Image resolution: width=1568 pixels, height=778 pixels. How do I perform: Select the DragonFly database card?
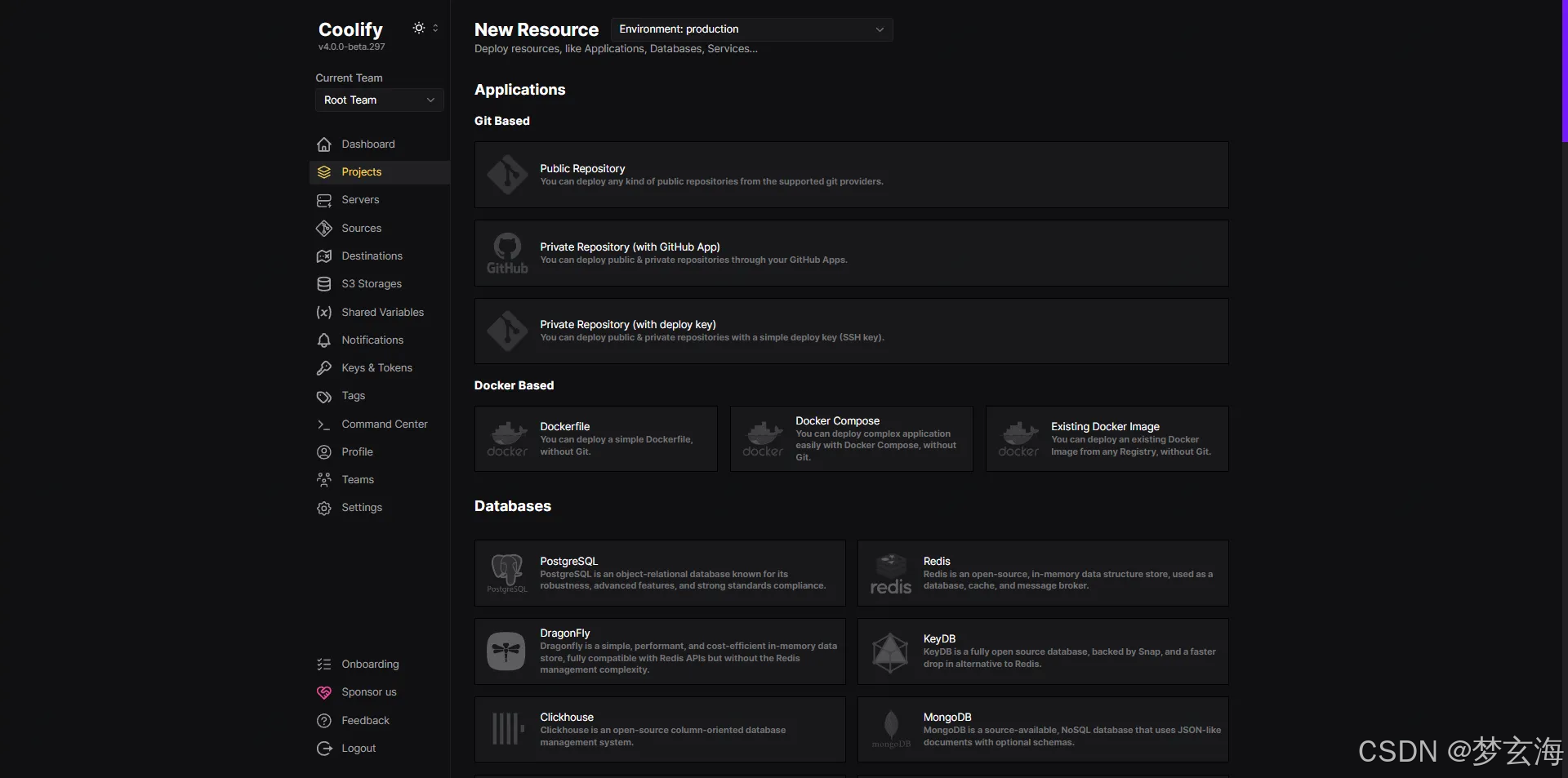pyautogui.click(x=660, y=651)
